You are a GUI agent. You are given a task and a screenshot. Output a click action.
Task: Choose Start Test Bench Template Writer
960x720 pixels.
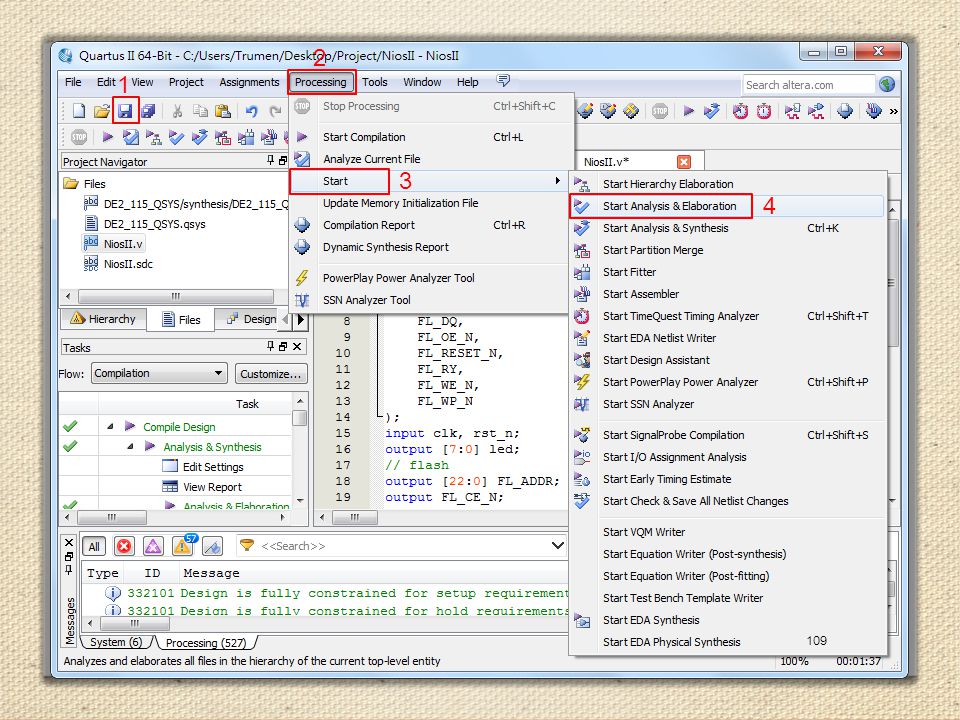(x=728, y=598)
